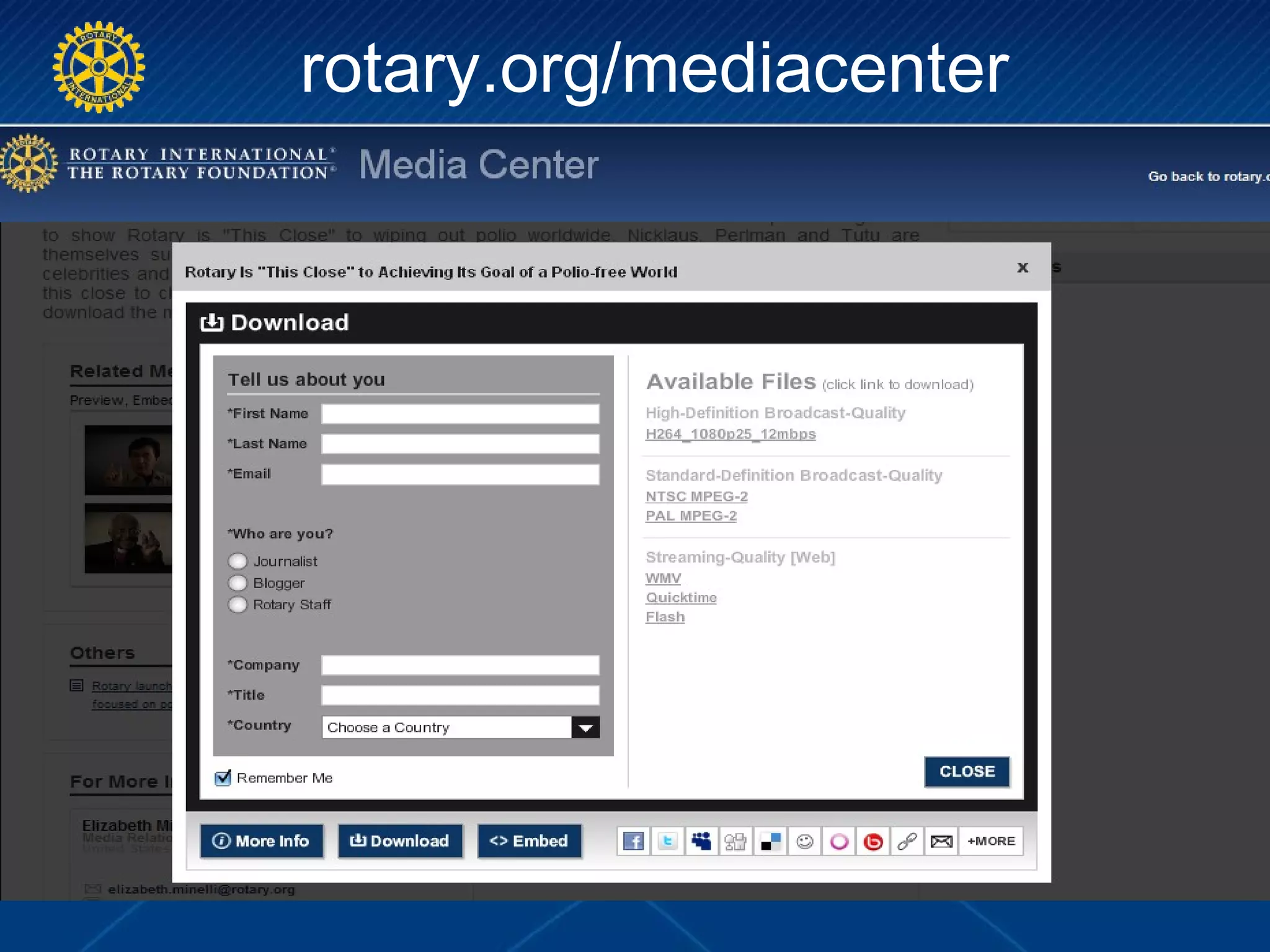The height and width of the screenshot is (952, 1270).
Task: Download the Flash streaming file
Action: [x=665, y=617]
